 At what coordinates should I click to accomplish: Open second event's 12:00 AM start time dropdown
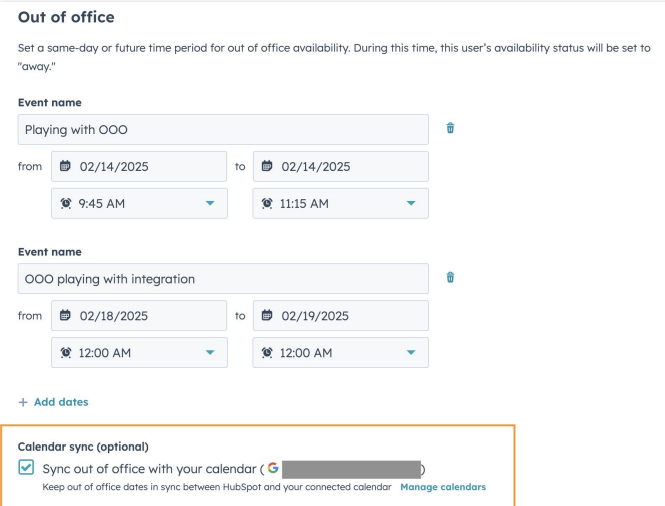(209, 353)
